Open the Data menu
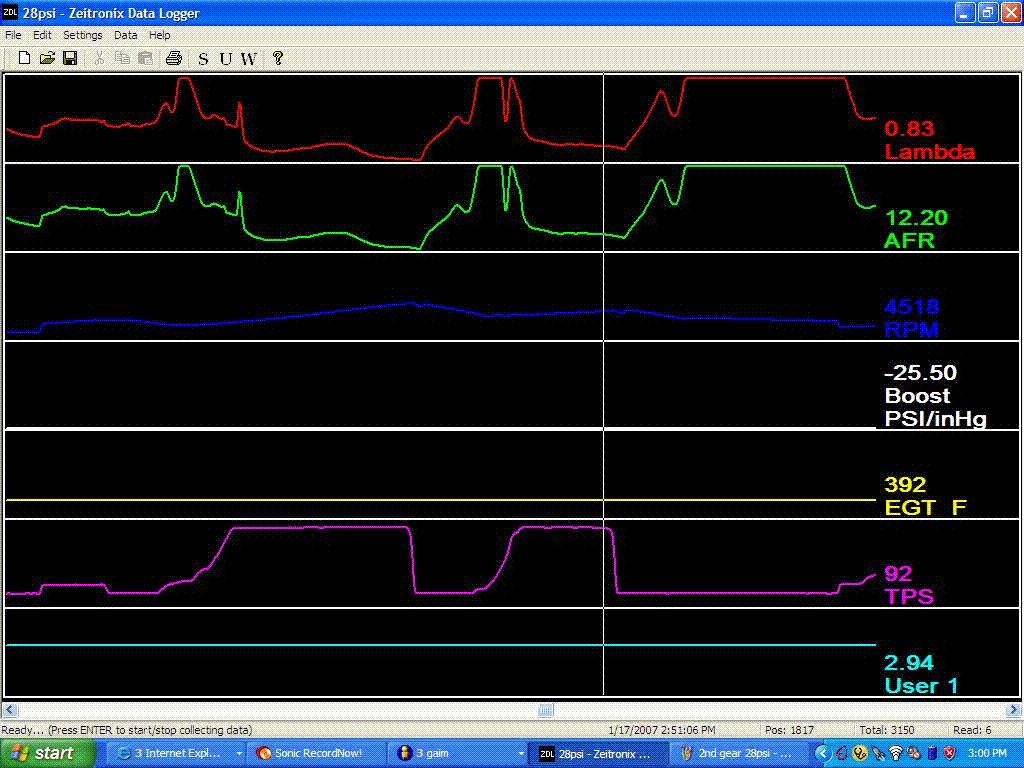 pyautogui.click(x=125, y=35)
